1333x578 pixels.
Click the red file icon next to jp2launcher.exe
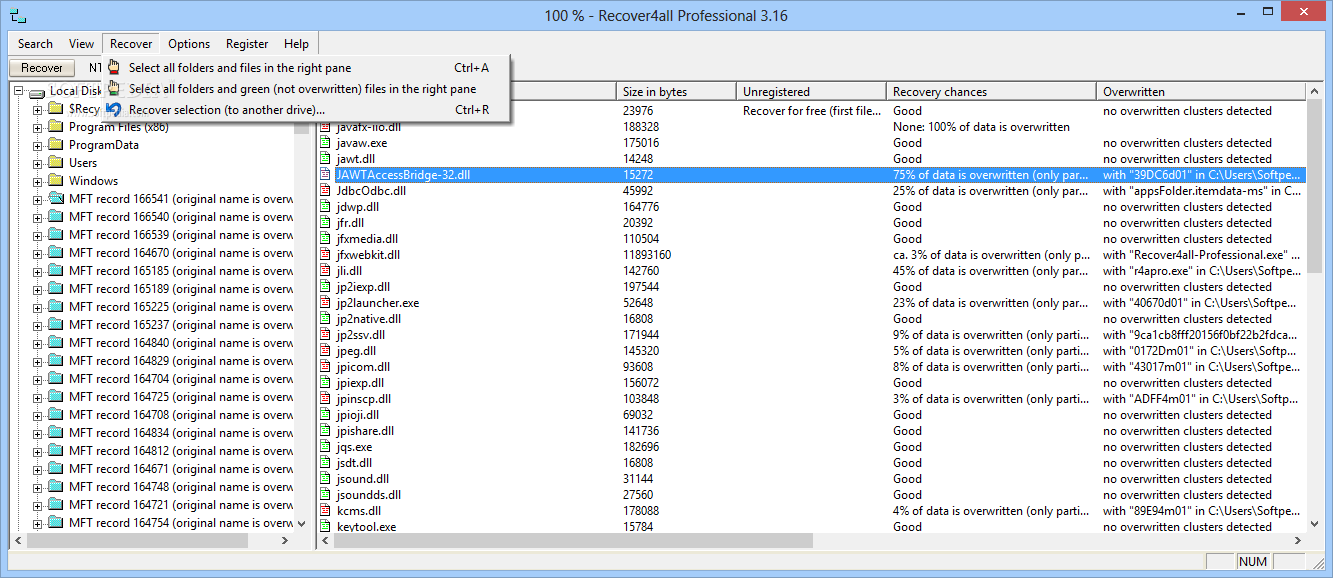pos(325,303)
